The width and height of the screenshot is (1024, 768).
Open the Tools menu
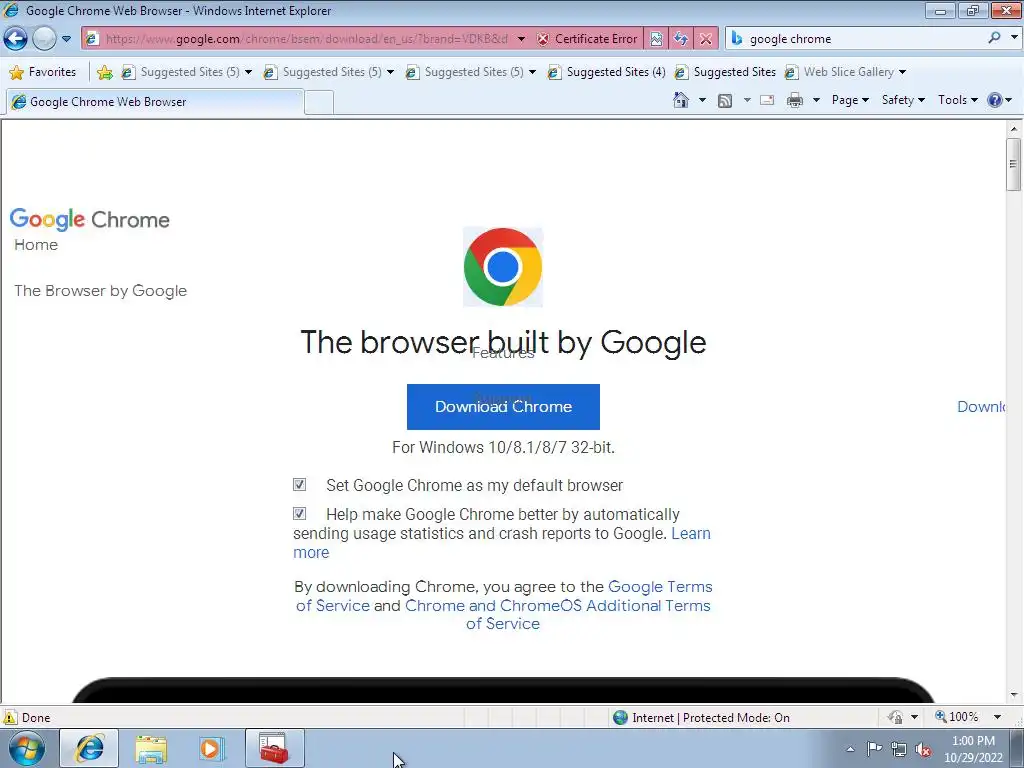tap(957, 100)
